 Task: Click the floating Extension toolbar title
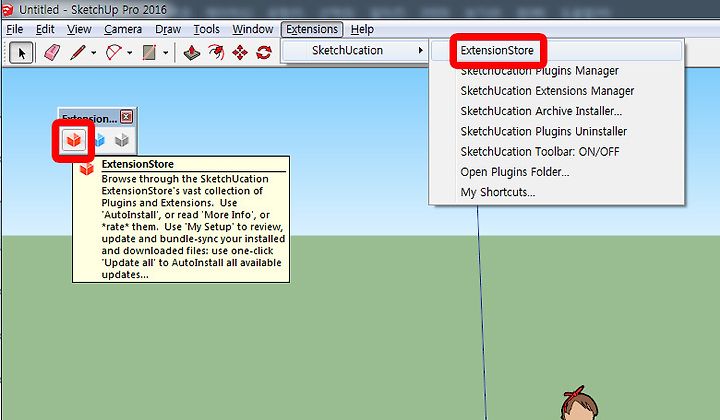tap(90, 118)
